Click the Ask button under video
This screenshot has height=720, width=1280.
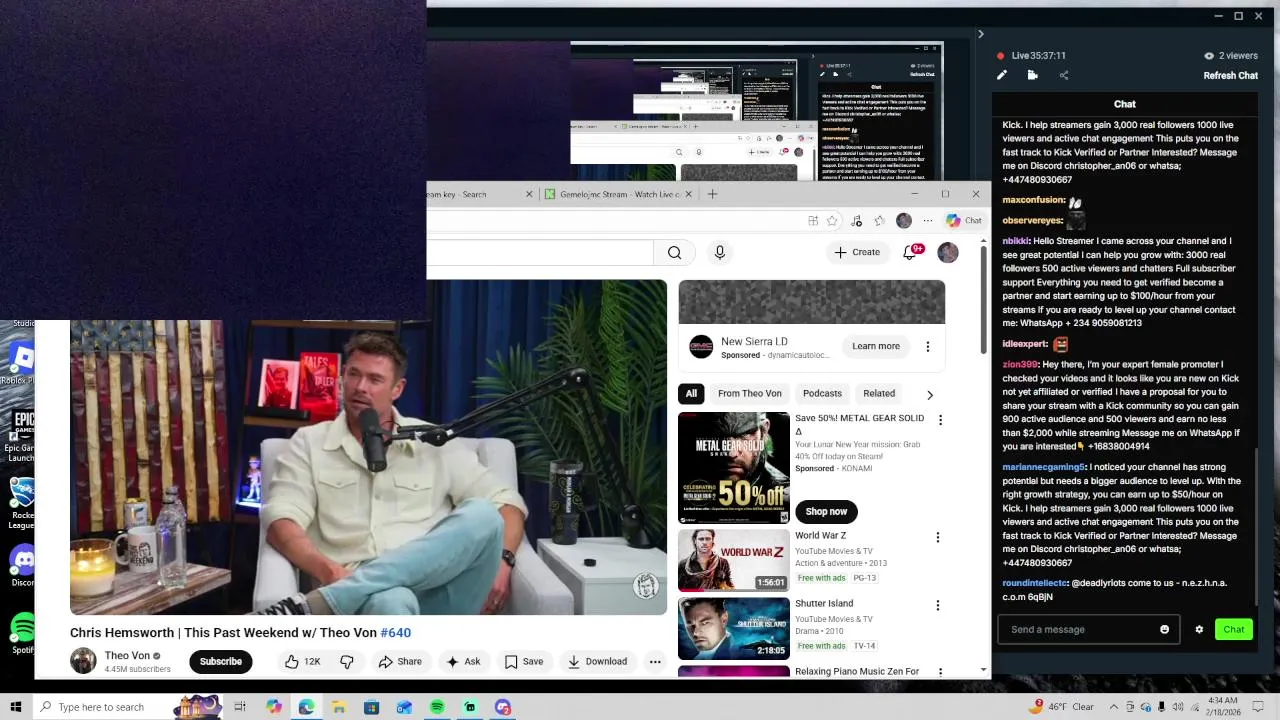463,662
